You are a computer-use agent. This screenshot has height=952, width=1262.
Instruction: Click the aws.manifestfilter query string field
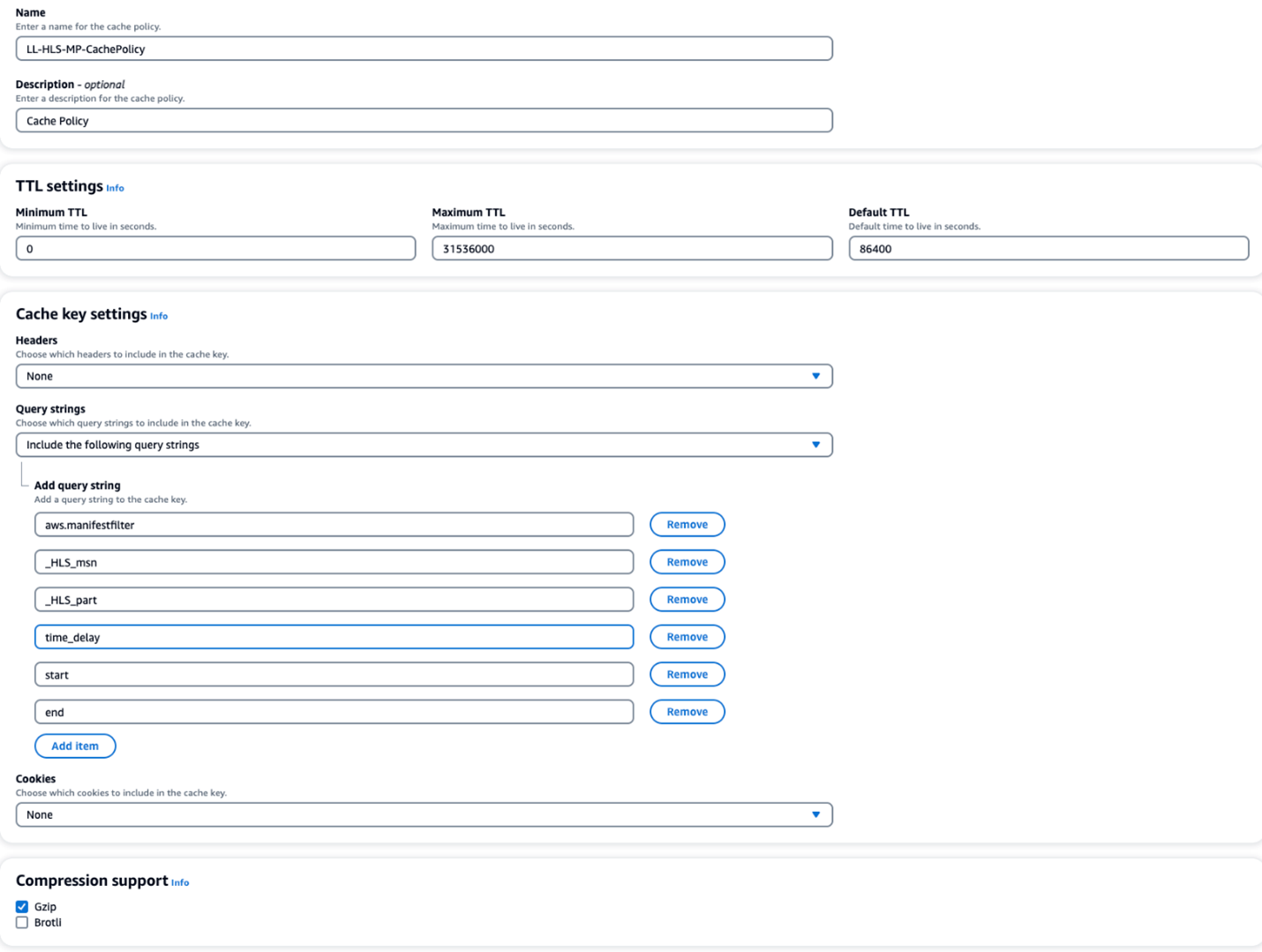[x=334, y=525]
